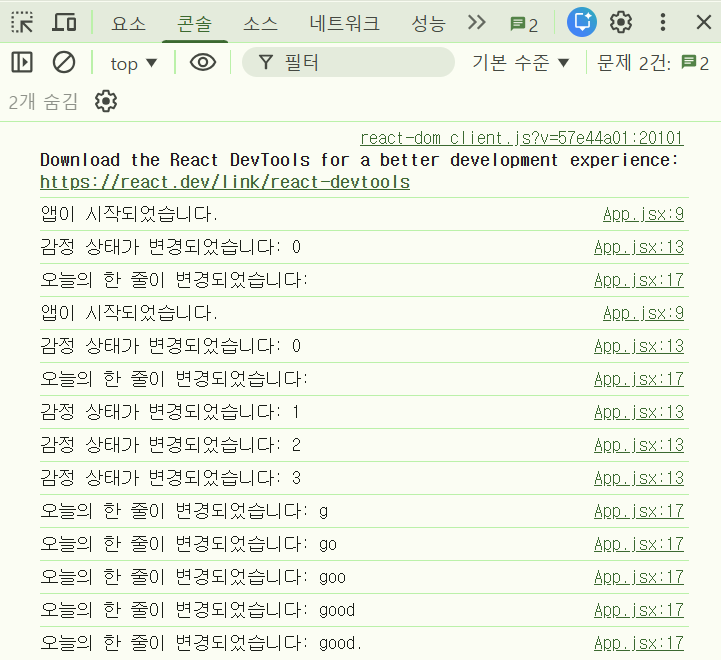Expand the top JavaScript context dropdown
Viewport: 721px width, 660px height.
coord(134,64)
